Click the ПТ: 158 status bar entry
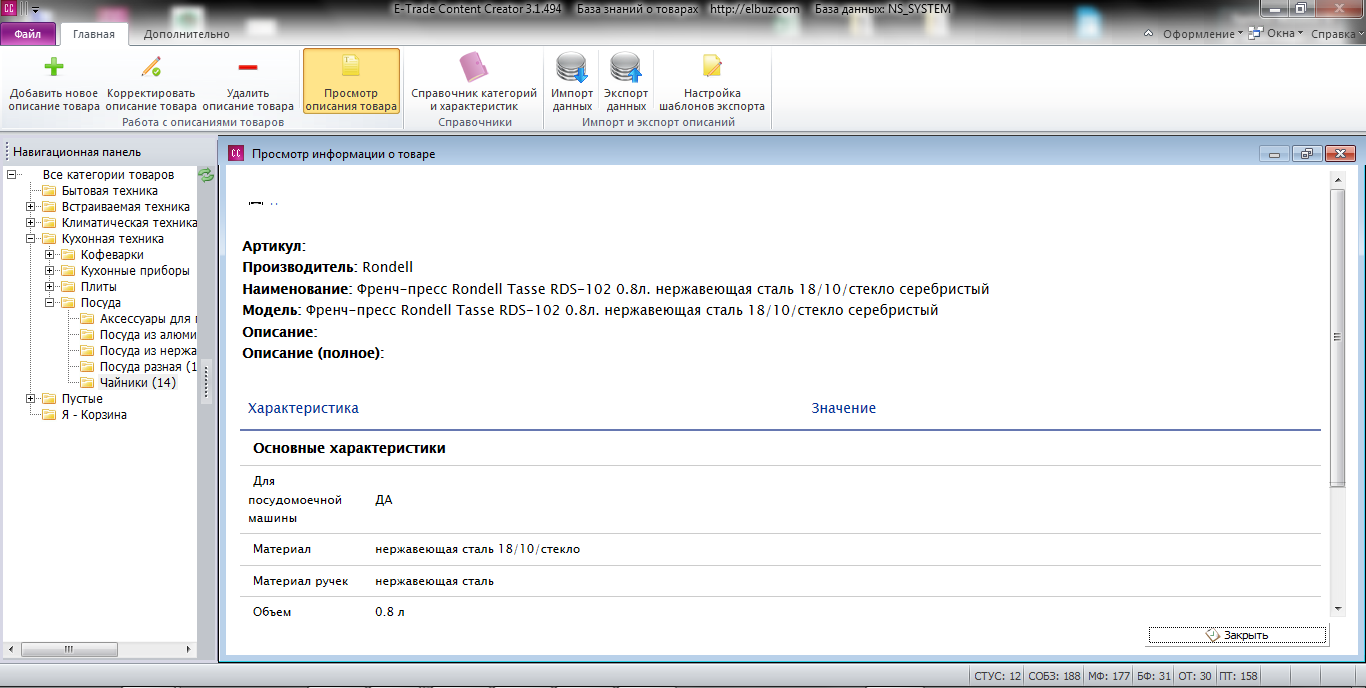This screenshot has height=688, width=1366. coord(1240,676)
